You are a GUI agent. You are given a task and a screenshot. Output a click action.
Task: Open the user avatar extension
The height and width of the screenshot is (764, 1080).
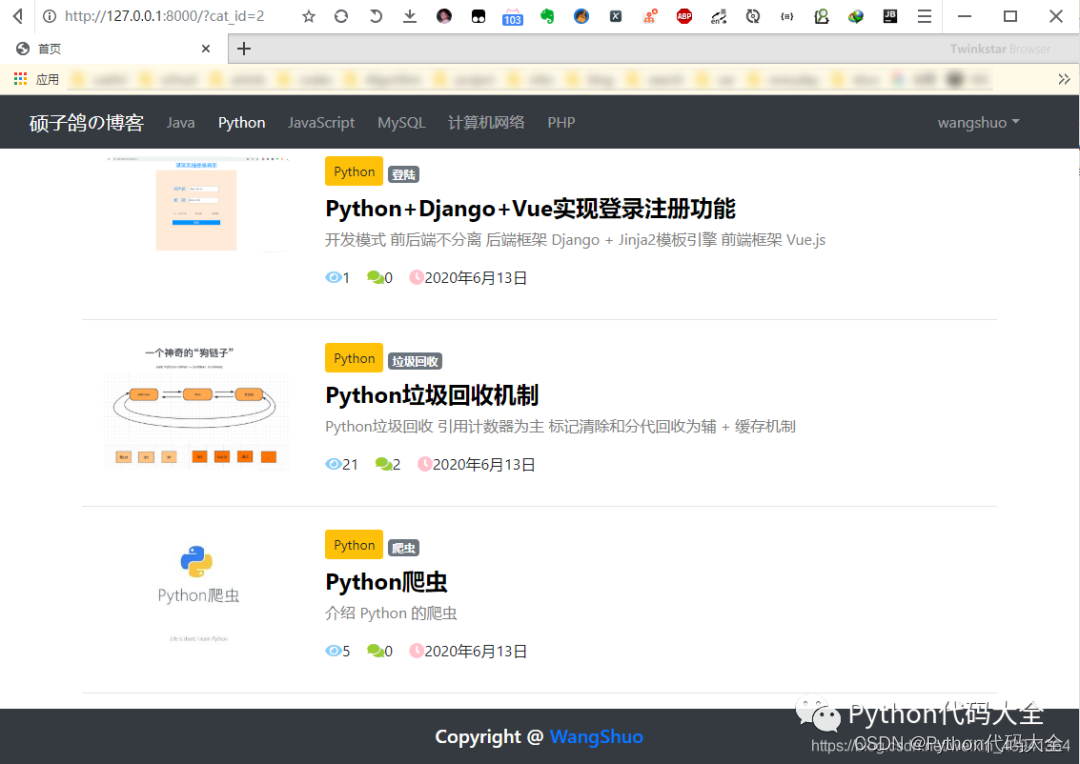(x=444, y=16)
